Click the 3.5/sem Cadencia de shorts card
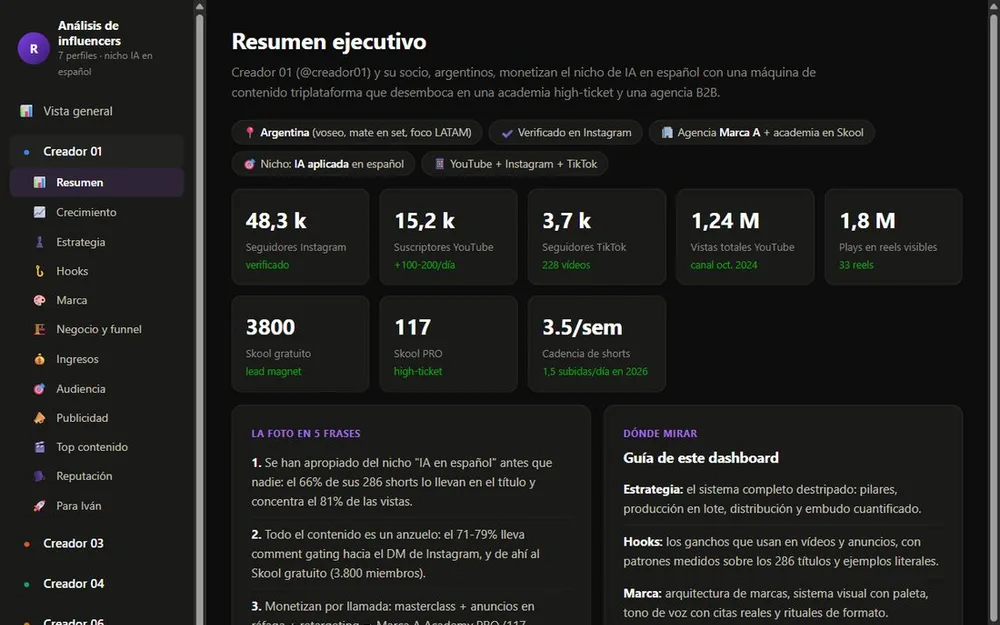Screen dimensions: 1000x625 click(597, 344)
